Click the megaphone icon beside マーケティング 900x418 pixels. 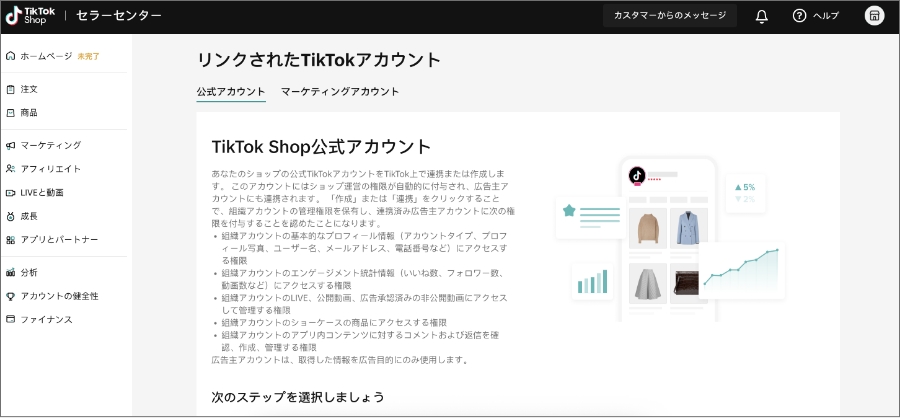pos(10,146)
